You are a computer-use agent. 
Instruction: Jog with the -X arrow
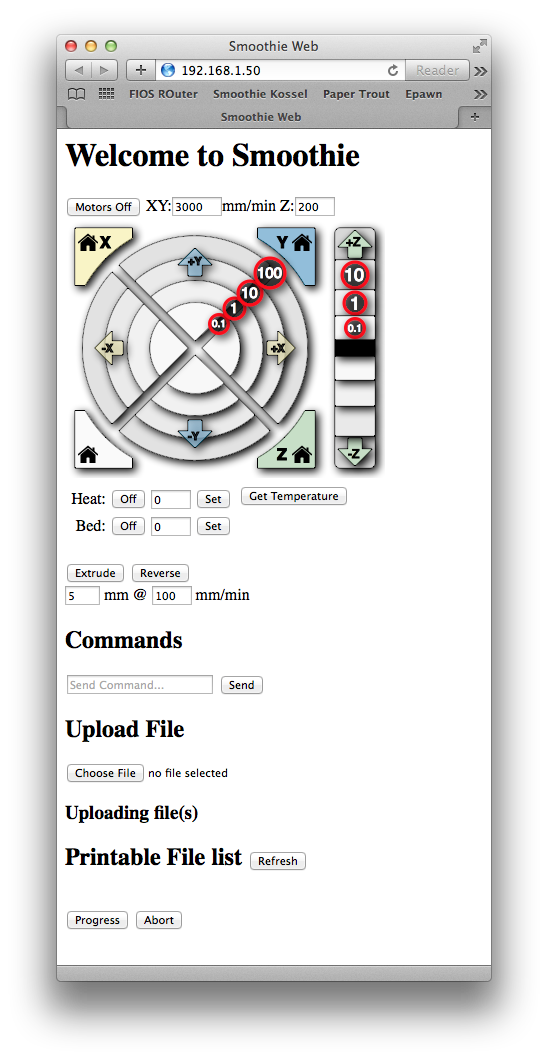click(110, 347)
